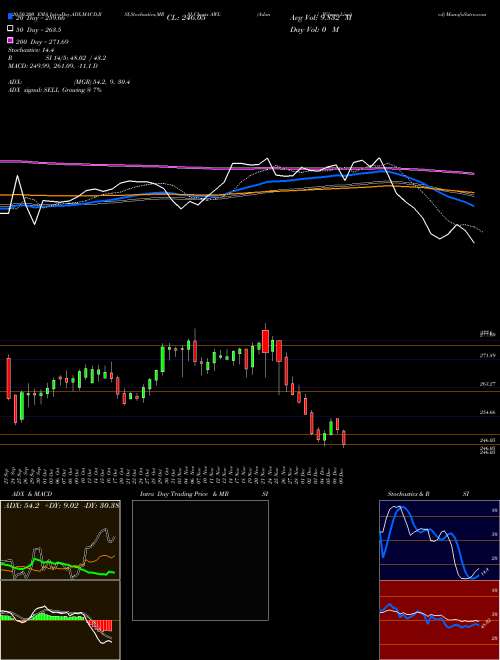Click the 'ADX: 54.2 +DY: 9.02' readout
500x660 pixels.
point(62,506)
